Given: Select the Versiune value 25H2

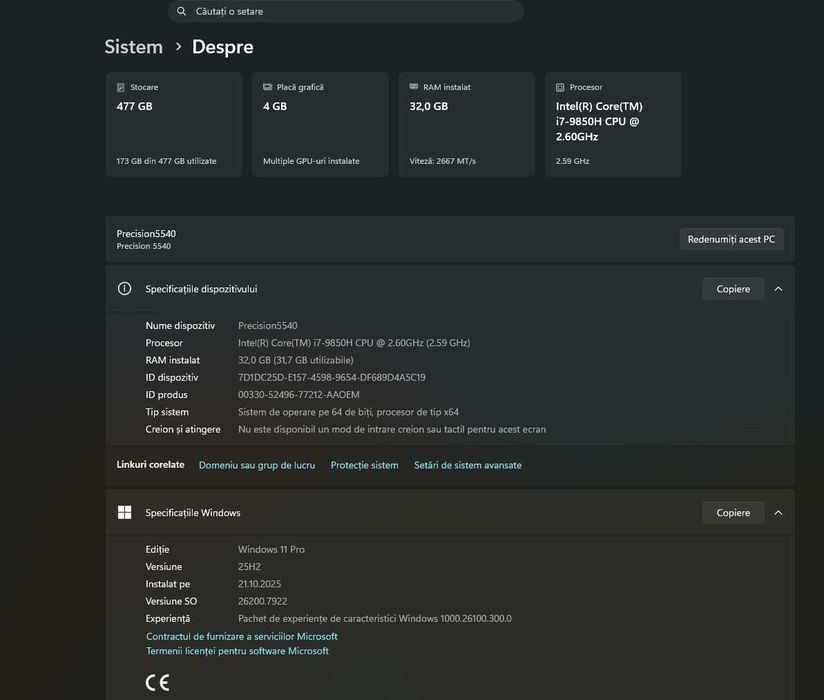Looking at the screenshot, I should pyautogui.click(x=249, y=567).
